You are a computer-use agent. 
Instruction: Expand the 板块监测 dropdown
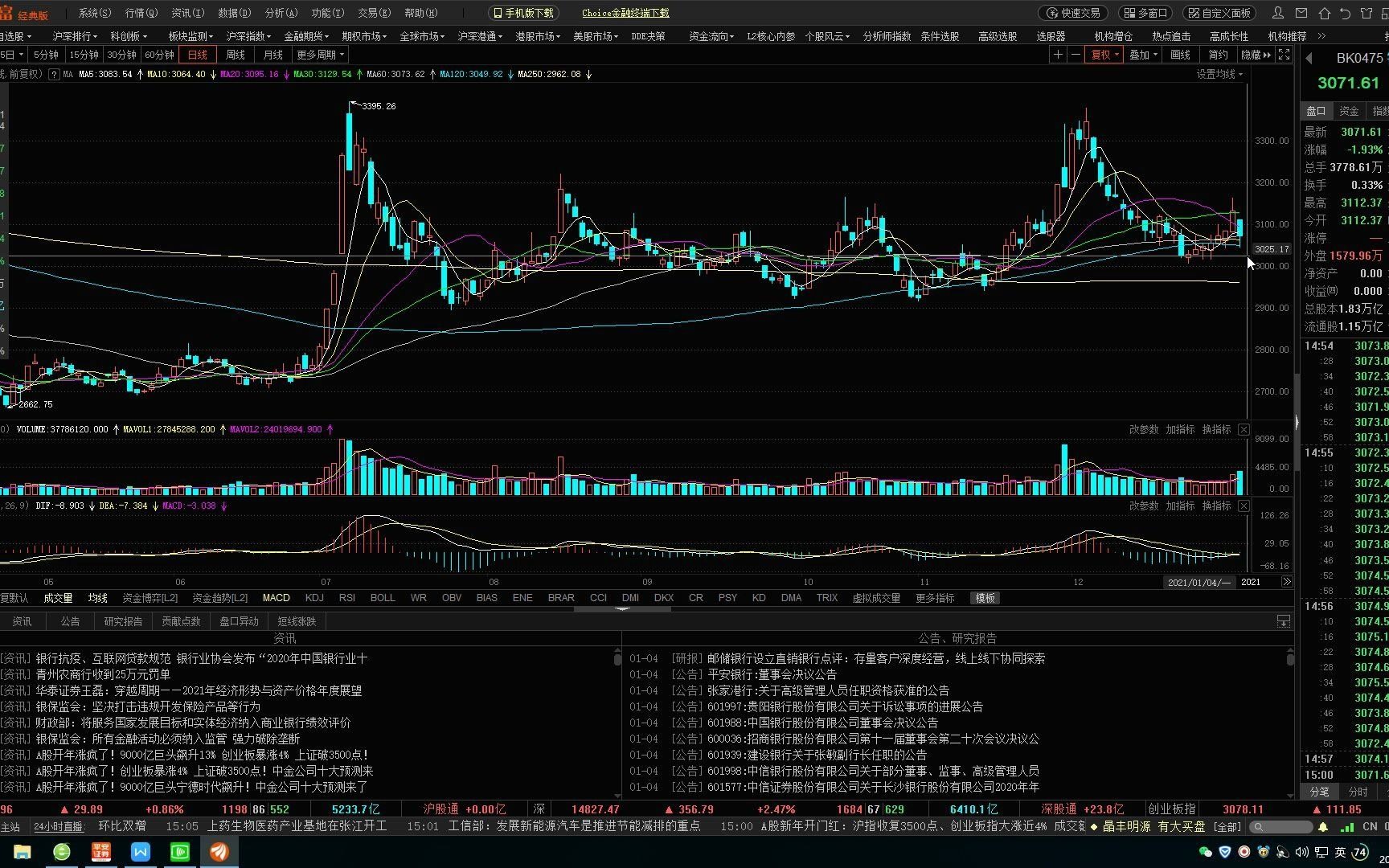191,36
